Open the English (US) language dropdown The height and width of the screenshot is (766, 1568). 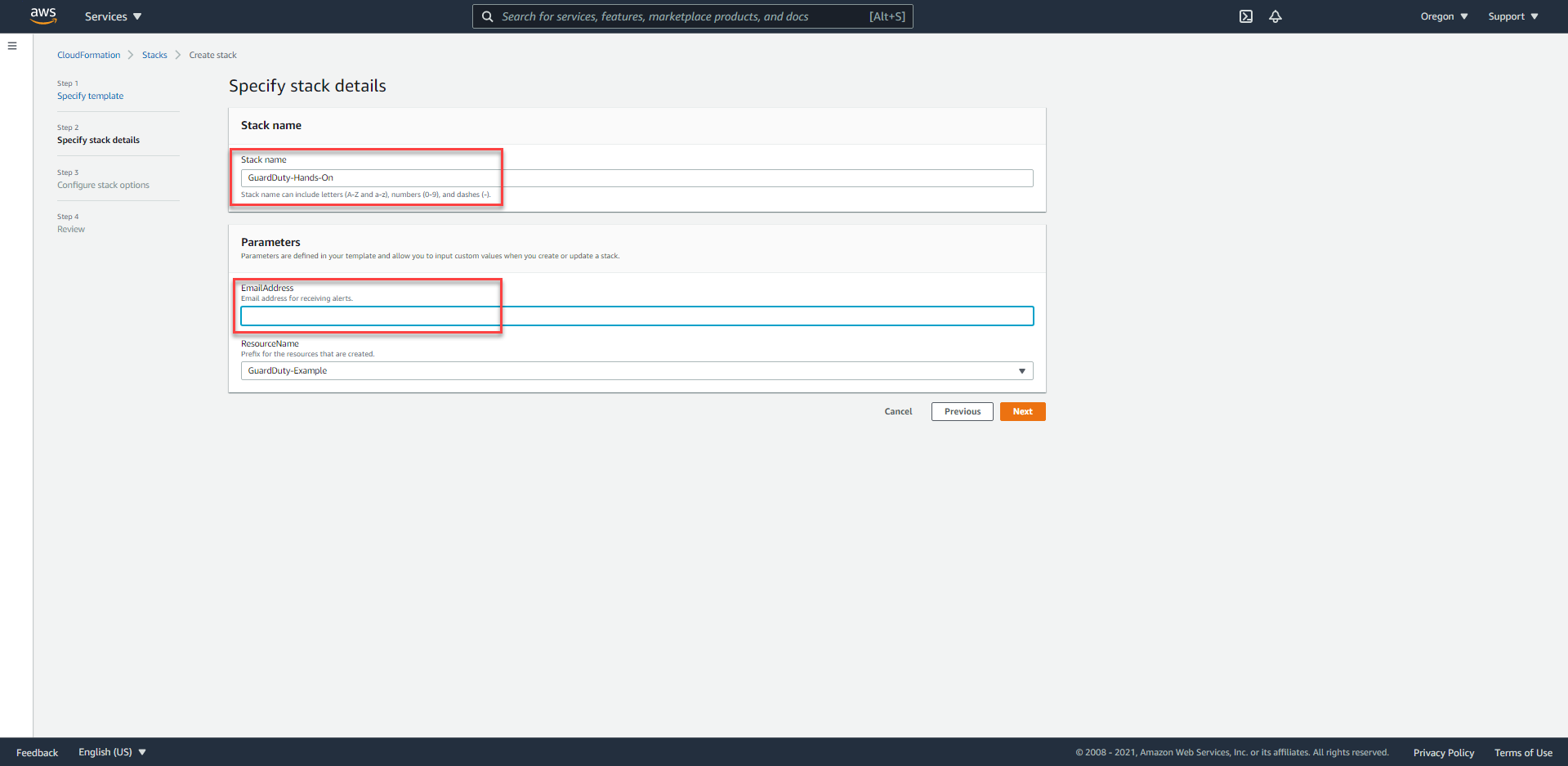point(112,752)
